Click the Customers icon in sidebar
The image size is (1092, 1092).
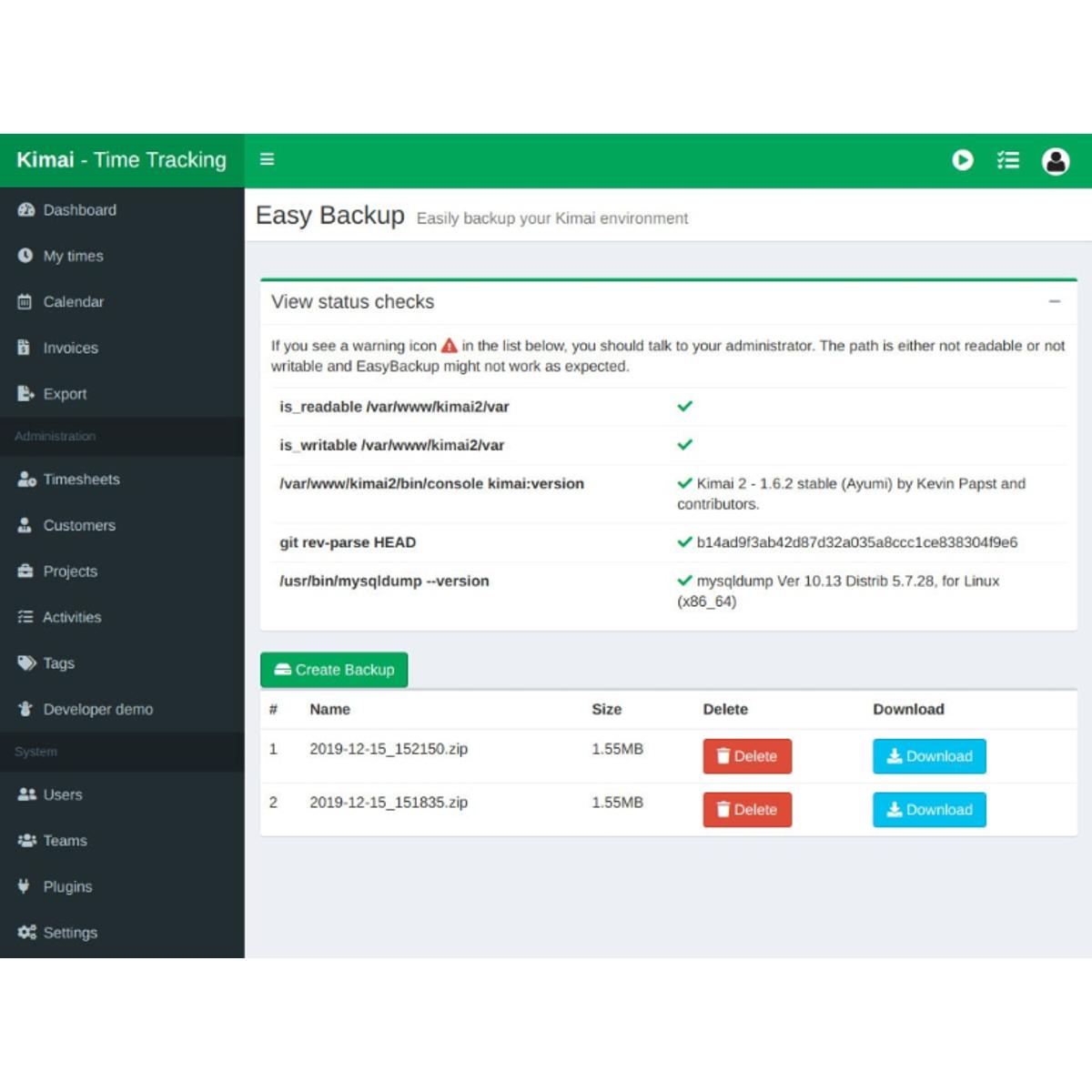pos(25,525)
